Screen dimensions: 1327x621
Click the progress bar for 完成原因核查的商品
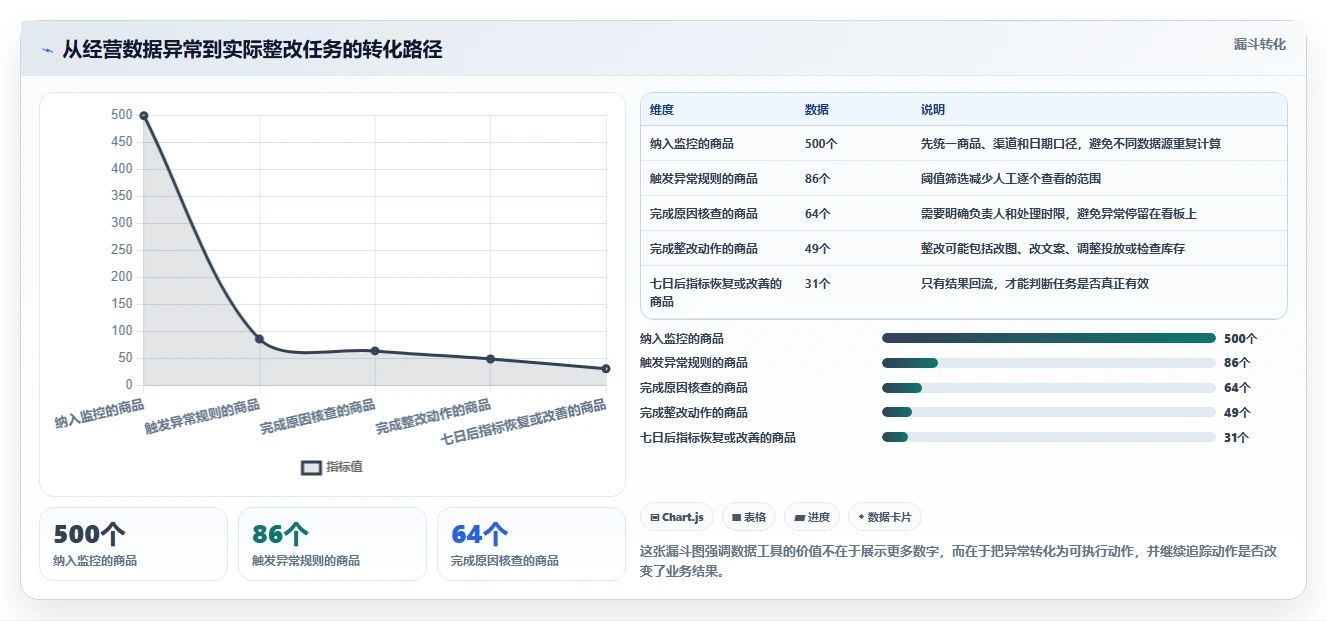1049,388
